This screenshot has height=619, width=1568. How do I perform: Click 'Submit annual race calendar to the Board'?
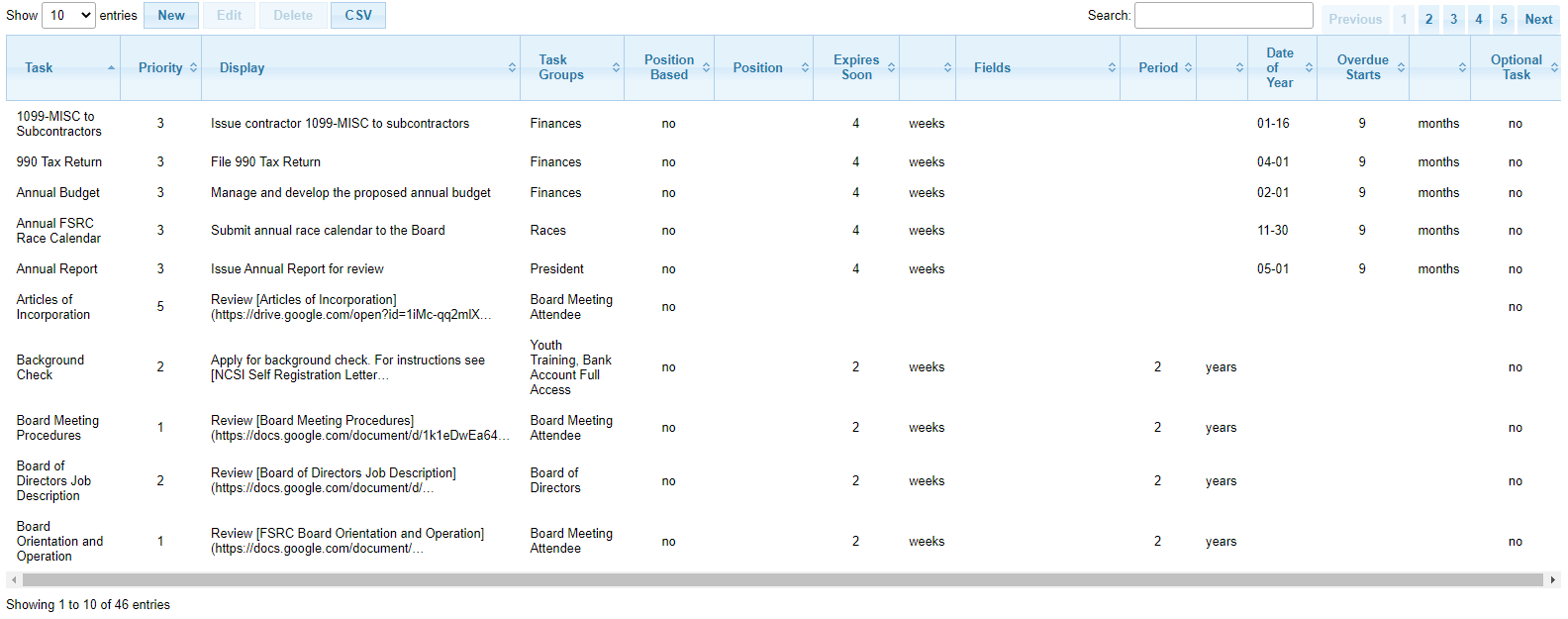pos(328,230)
